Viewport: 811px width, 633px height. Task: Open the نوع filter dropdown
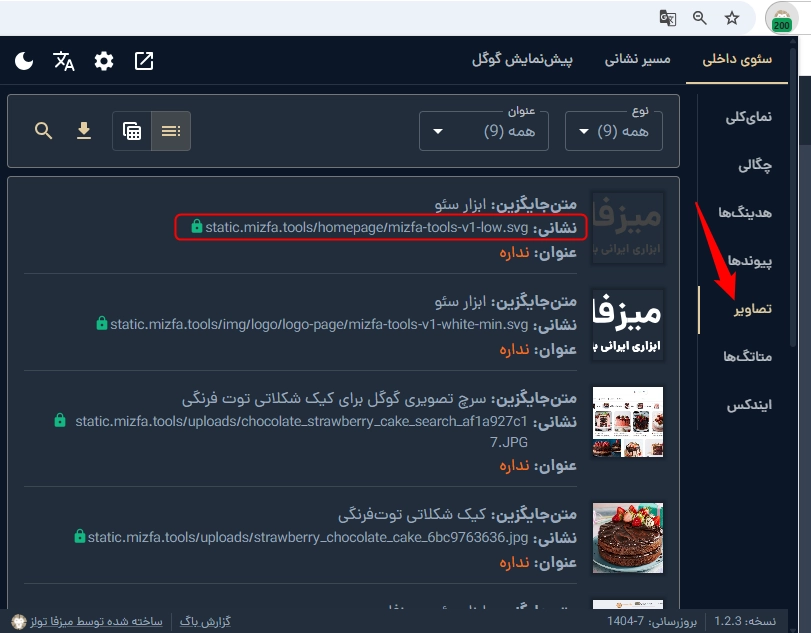[612, 131]
